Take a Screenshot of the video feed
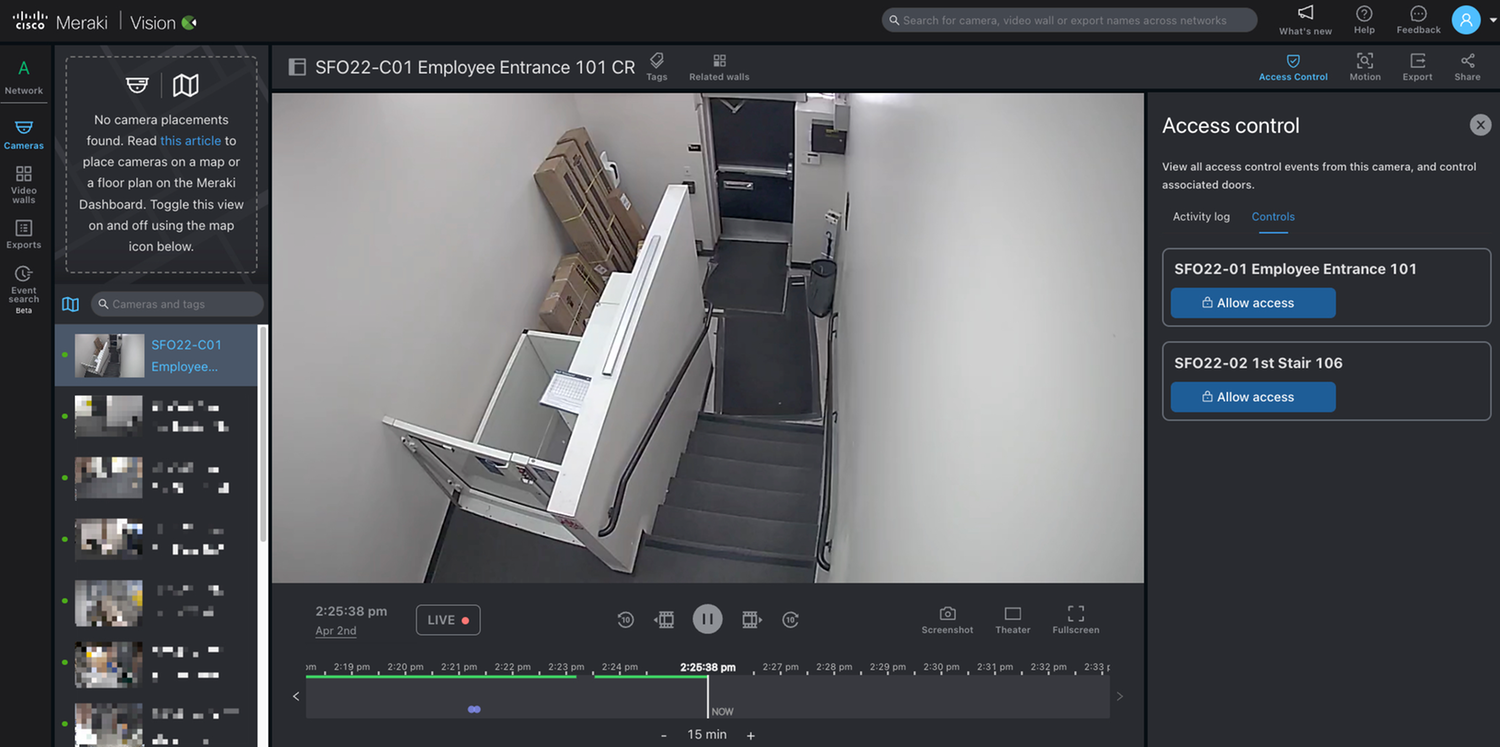Screen dimensions: 1500x747 (947, 618)
